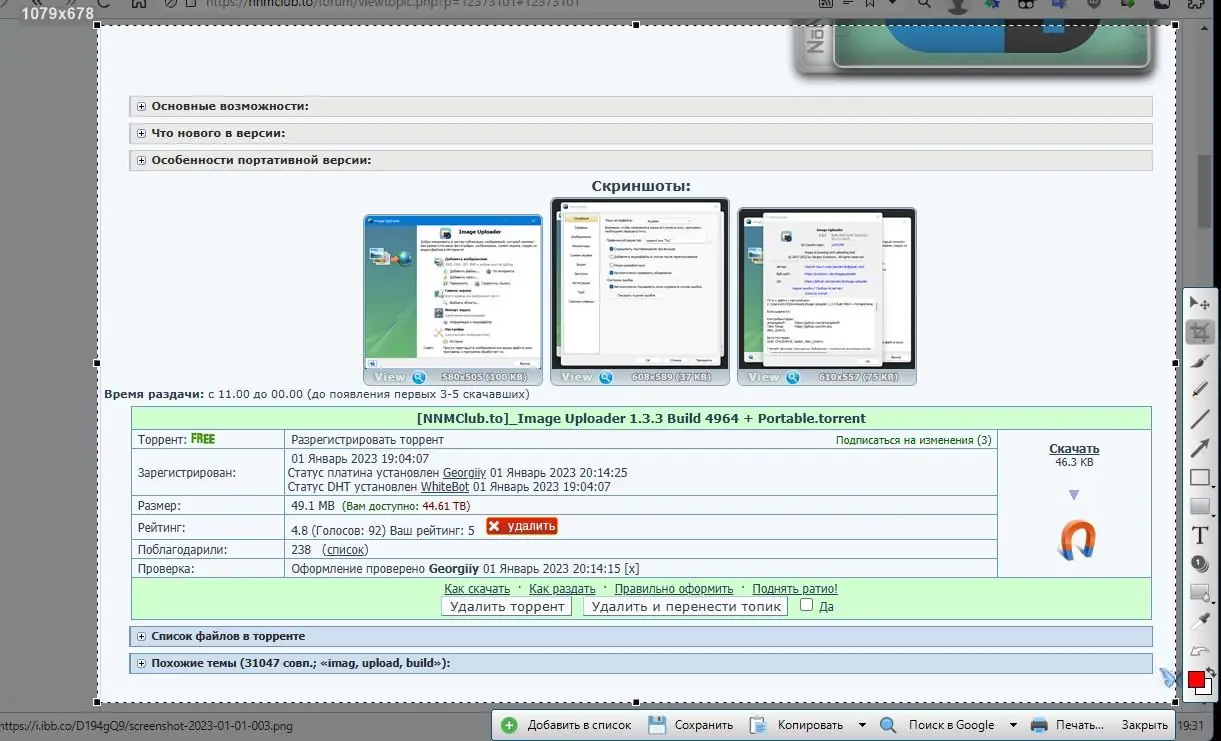Click Поиск в Google button
This screenshot has width=1221, height=741.
tap(938, 725)
